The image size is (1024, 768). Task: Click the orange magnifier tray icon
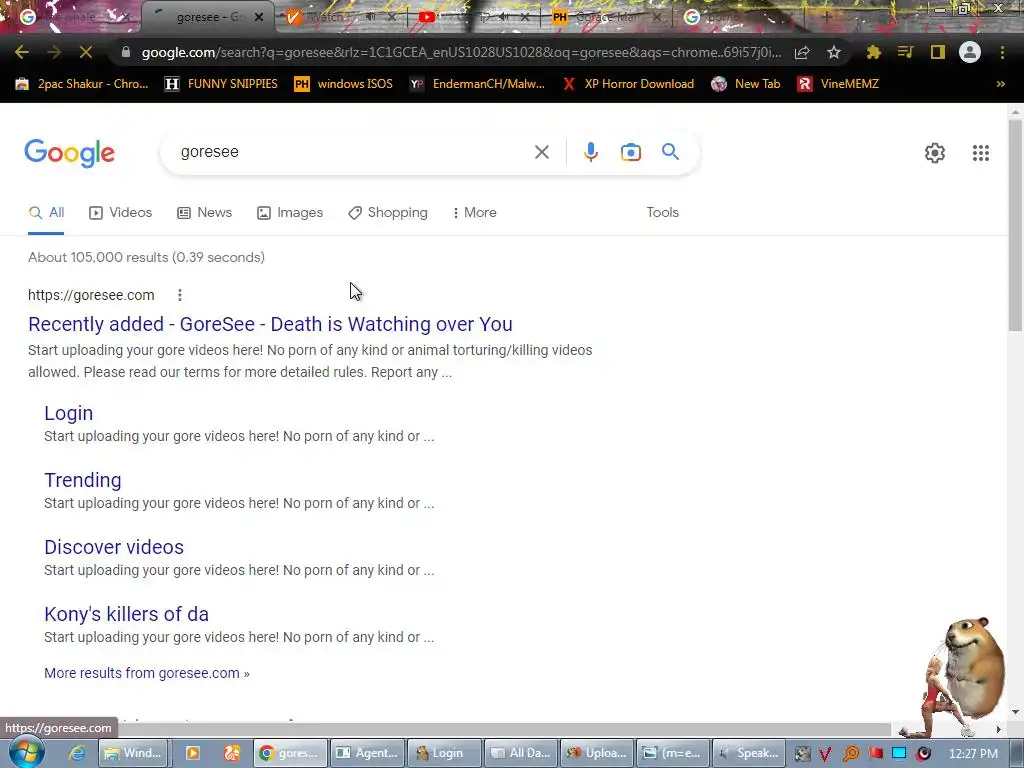[x=850, y=754]
